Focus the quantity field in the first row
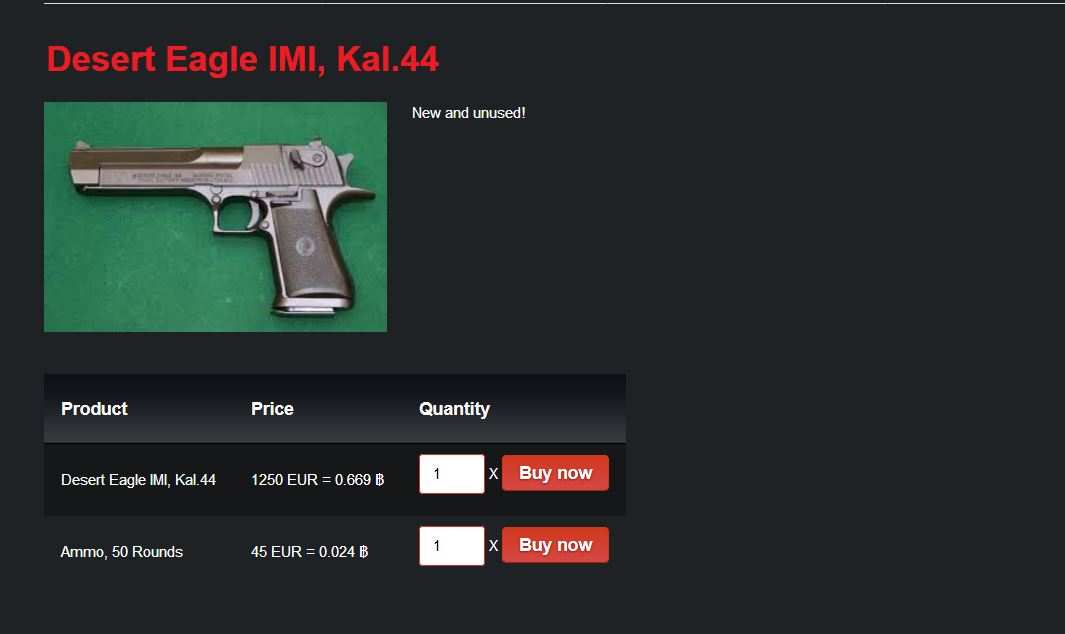 point(452,474)
